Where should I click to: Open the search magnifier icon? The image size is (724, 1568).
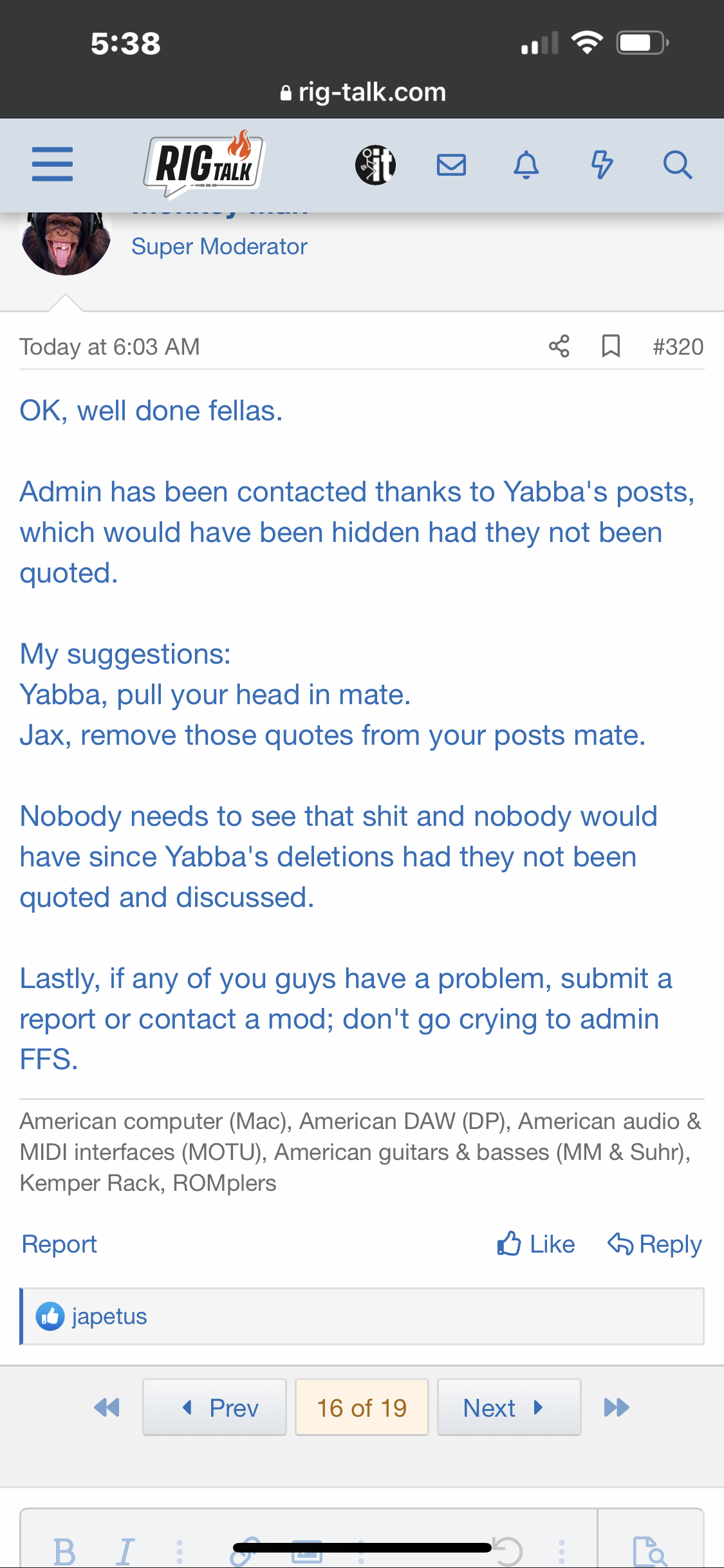coord(677,165)
